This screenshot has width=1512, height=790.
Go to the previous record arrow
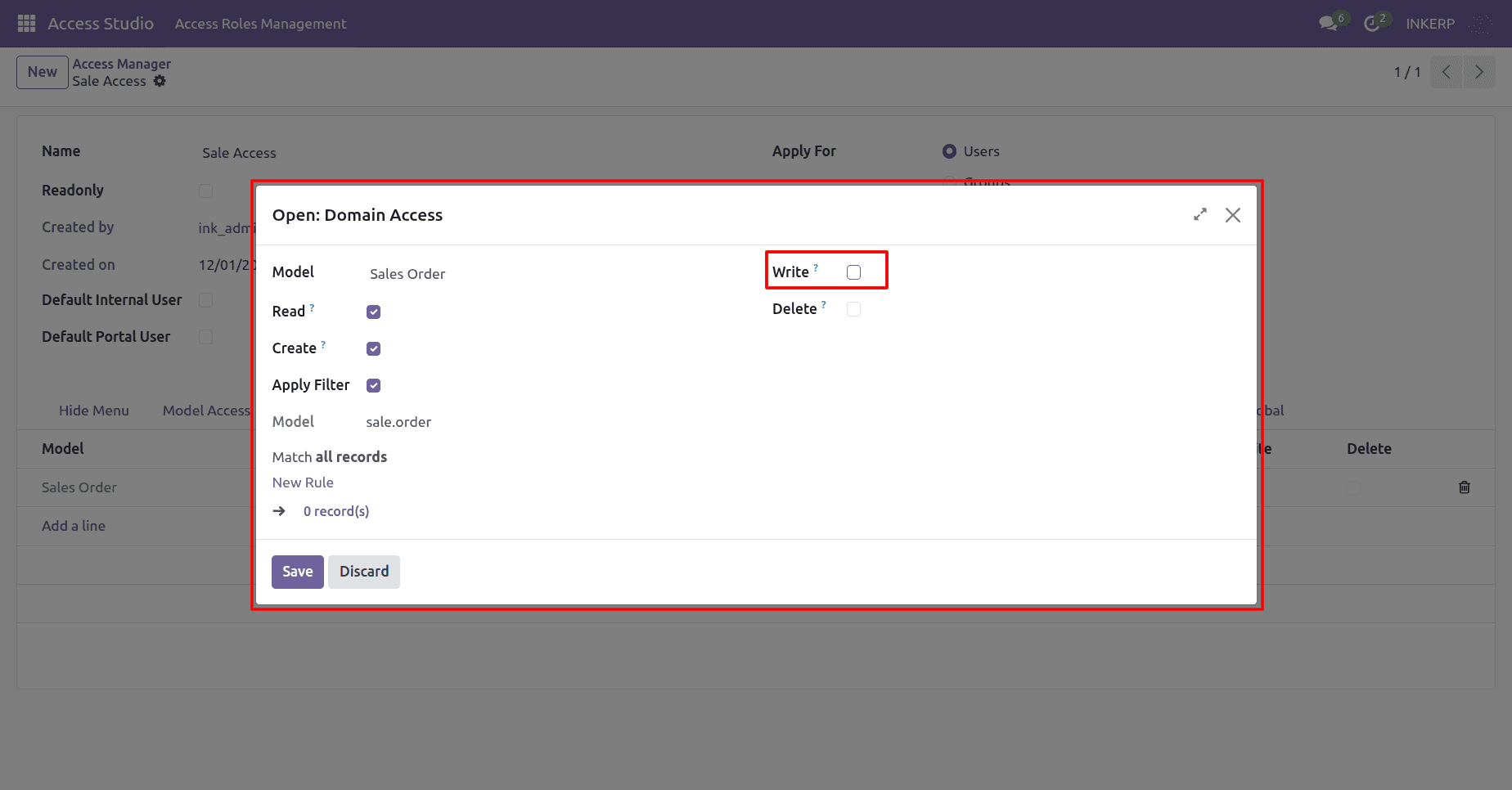pyautogui.click(x=1447, y=72)
